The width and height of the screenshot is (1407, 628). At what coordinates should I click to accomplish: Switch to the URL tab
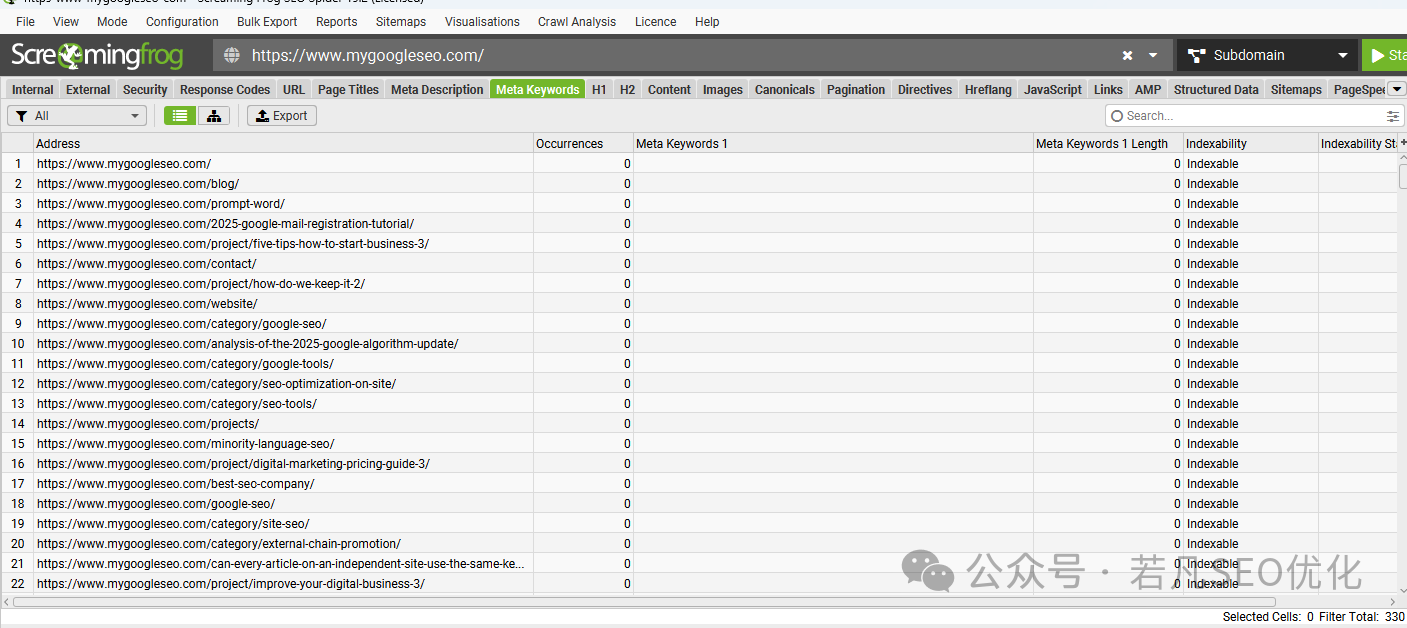tap(294, 89)
